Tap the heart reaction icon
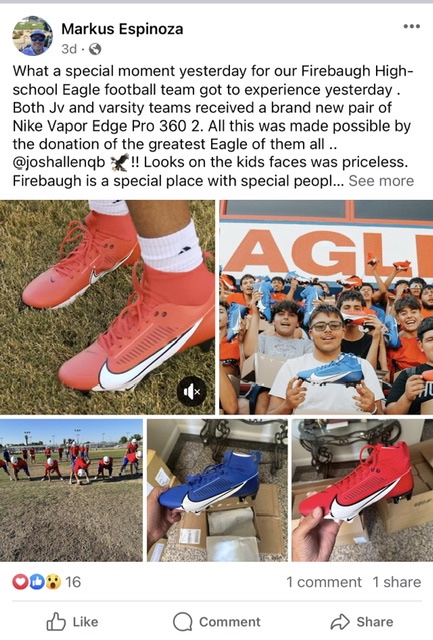 (x=20, y=582)
